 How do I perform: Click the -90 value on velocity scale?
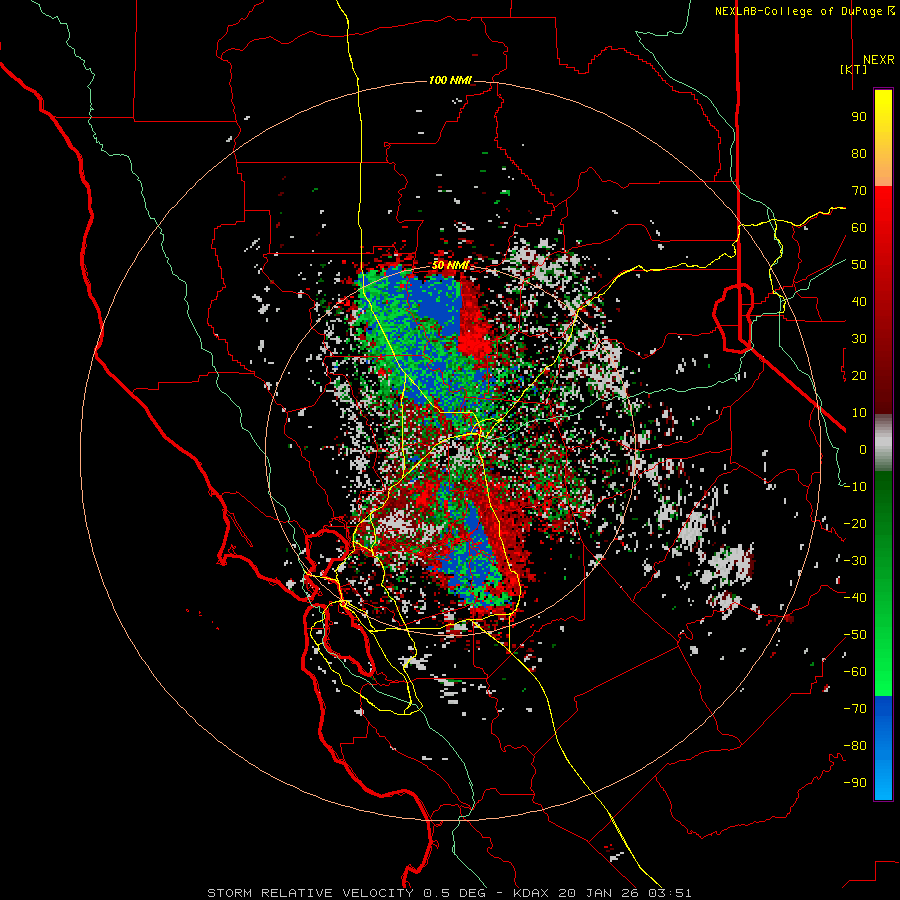pyautogui.click(x=855, y=782)
